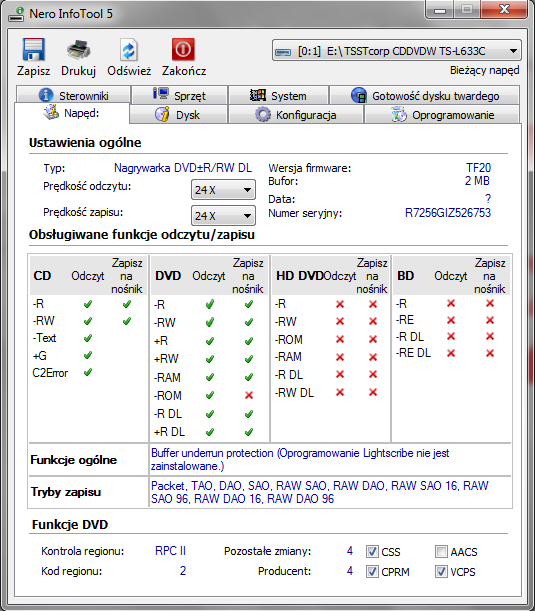
Task: Click the Kod regionu value 2
Action: 183,571
